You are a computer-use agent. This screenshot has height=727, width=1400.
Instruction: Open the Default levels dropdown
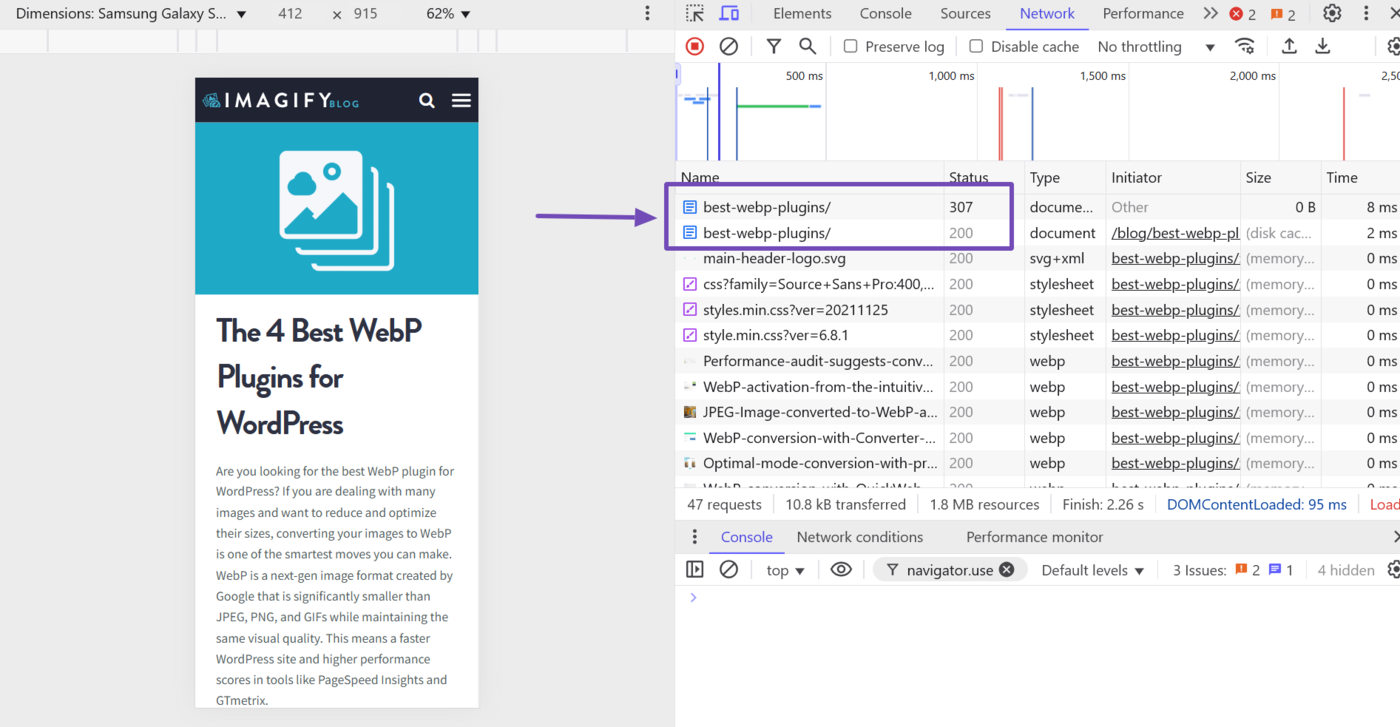point(1092,570)
